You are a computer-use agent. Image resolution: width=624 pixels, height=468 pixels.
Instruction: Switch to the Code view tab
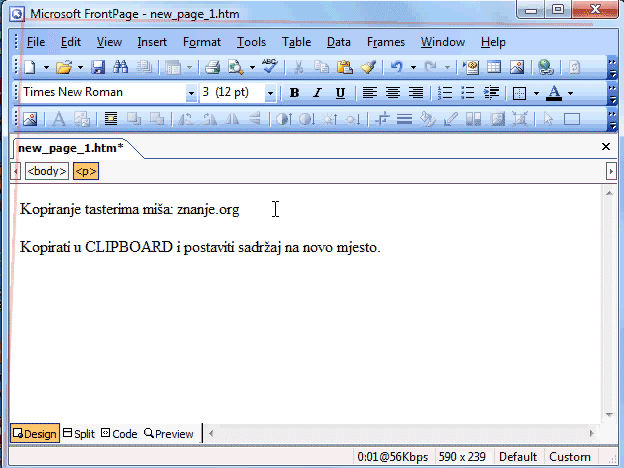[x=119, y=433]
